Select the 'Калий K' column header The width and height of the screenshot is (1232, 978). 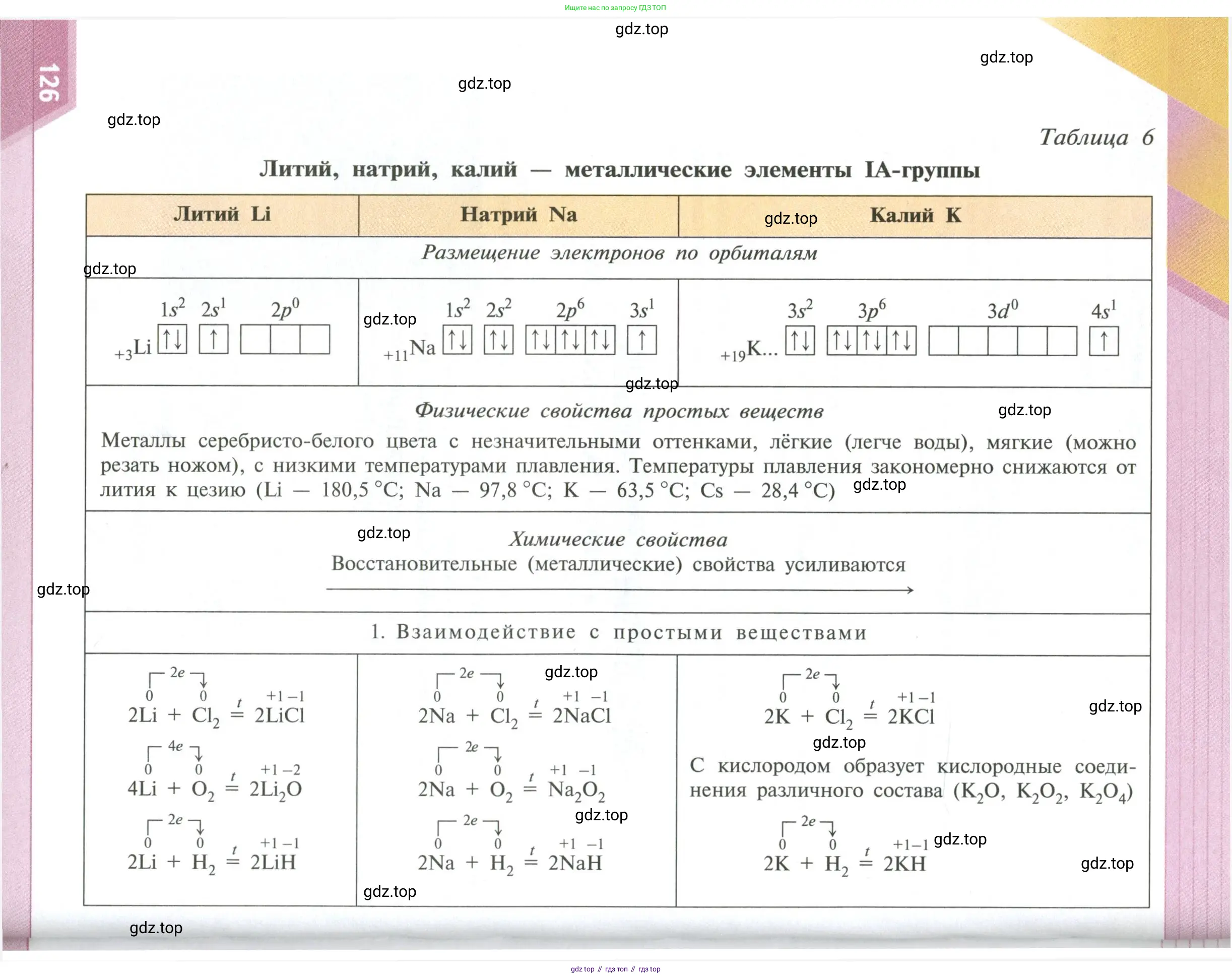tap(916, 216)
